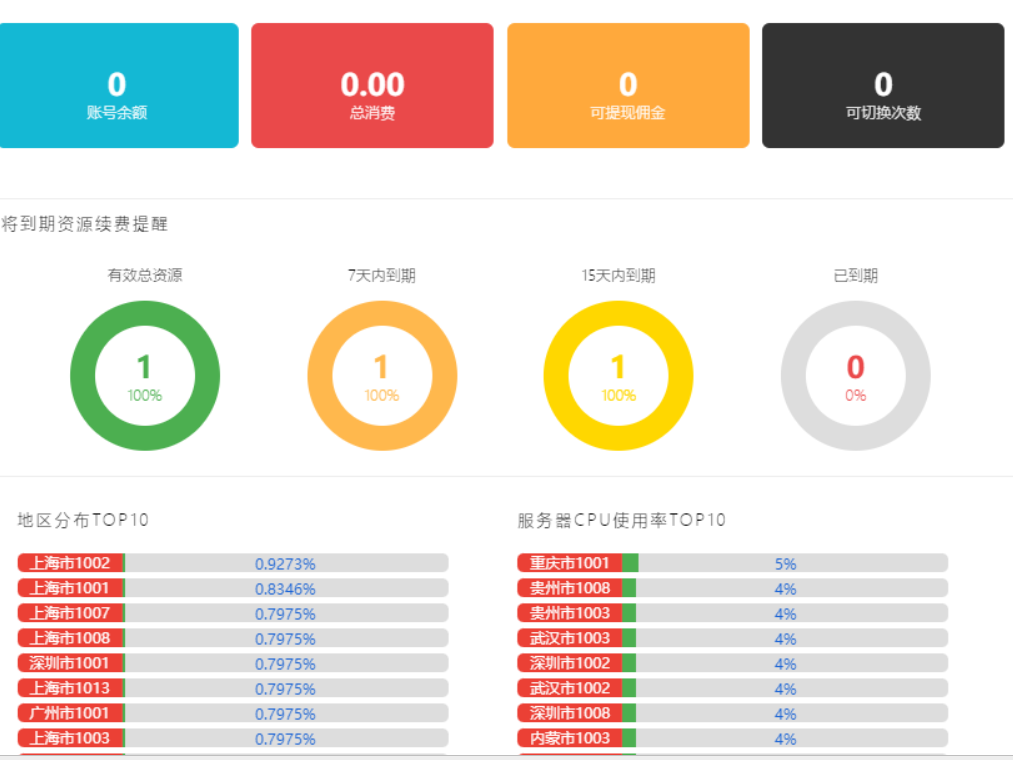Screen dimensions: 1013x760
Task: Click the gray 已到期 expired donut chart
Action: click(855, 376)
